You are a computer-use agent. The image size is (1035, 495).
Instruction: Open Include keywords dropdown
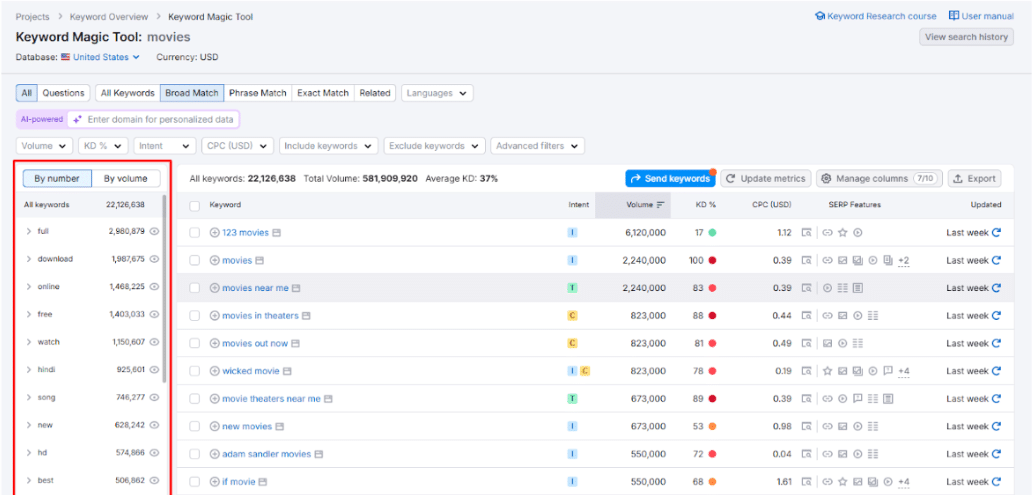coord(329,146)
